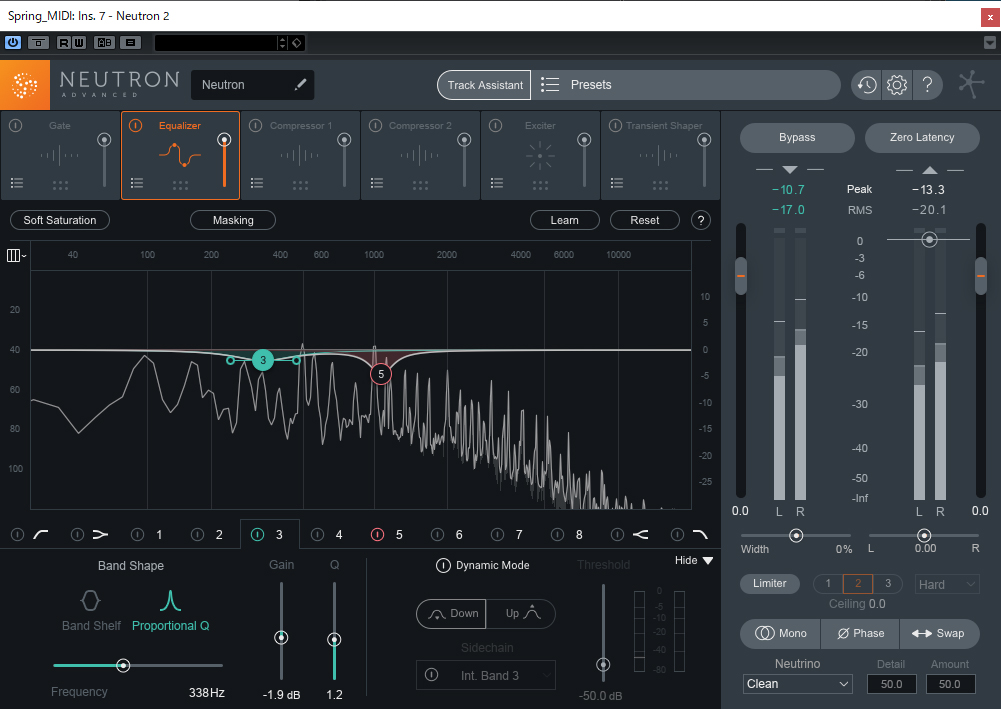Screen dimensions: 1001x709
Task: Click the Masking button
Action: (x=233, y=220)
